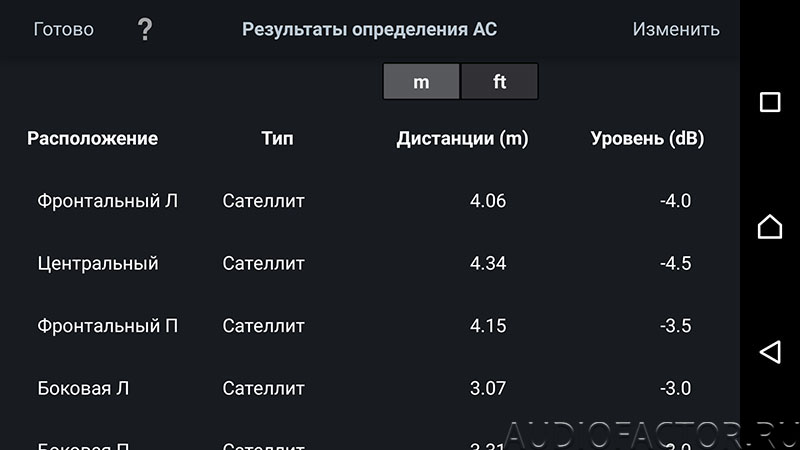Select the Фронтальный П speaker row
The width and height of the screenshot is (800, 450).
pos(370,326)
